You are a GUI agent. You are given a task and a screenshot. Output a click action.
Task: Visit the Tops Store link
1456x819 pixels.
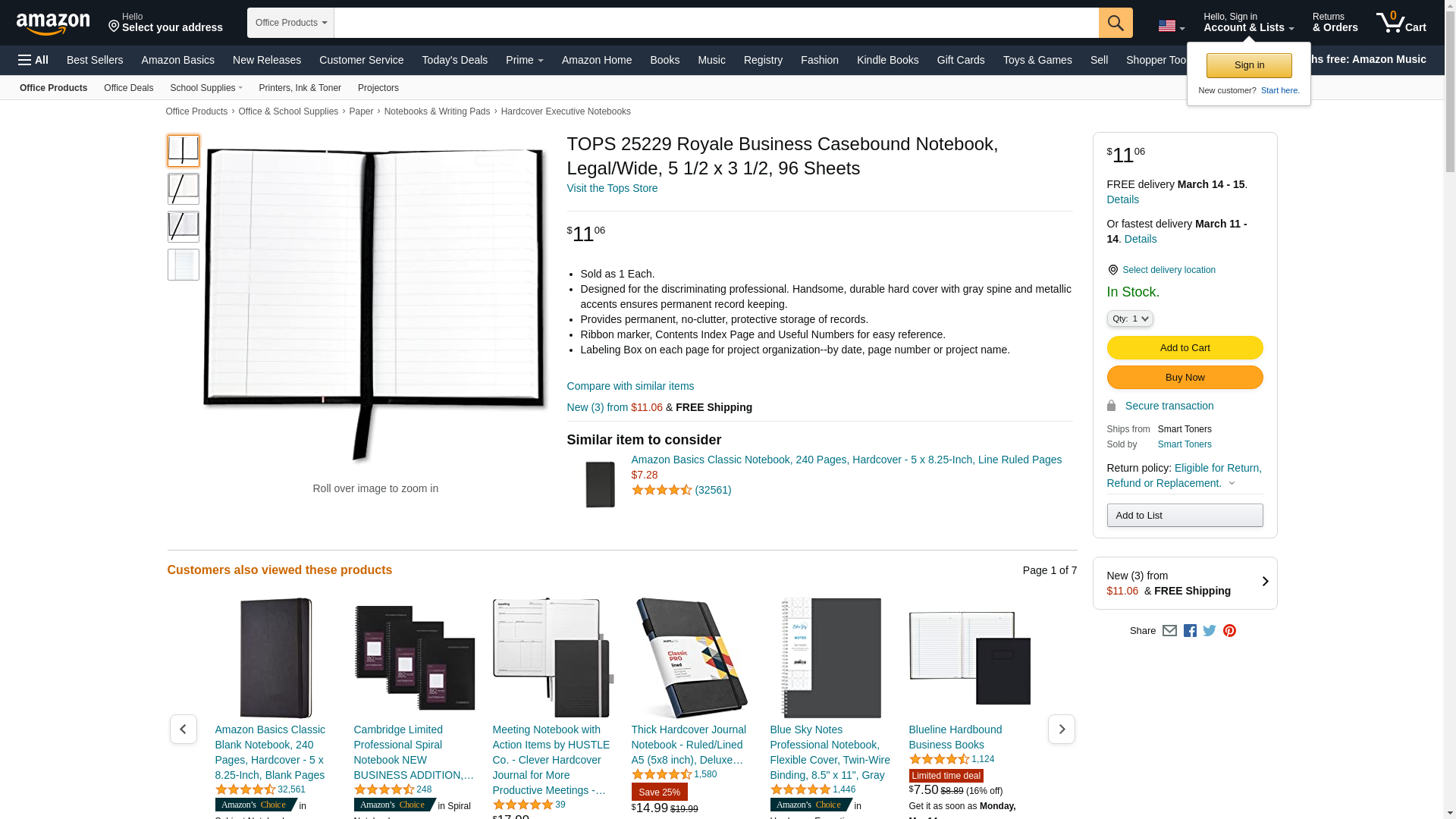point(612,188)
